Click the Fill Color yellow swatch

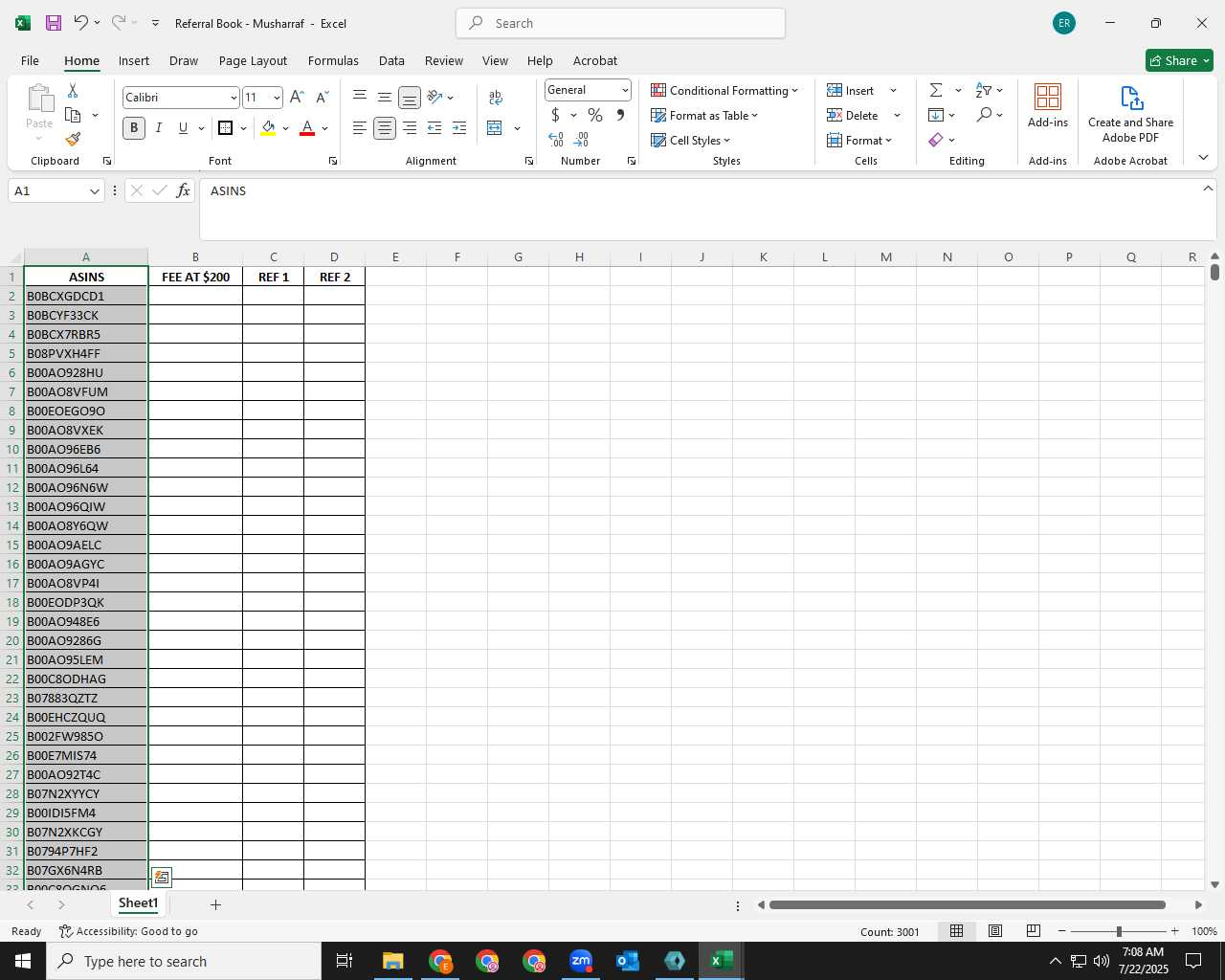click(x=268, y=128)
